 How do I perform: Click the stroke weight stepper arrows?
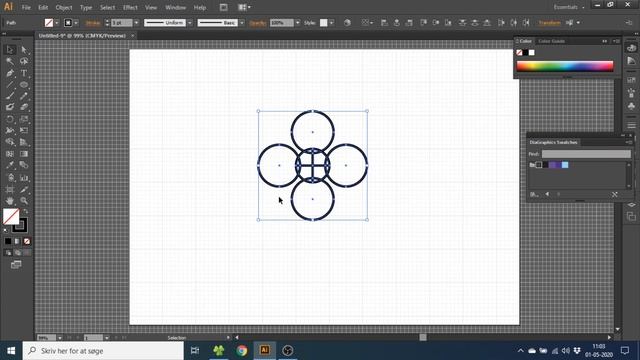pos(107,23)
